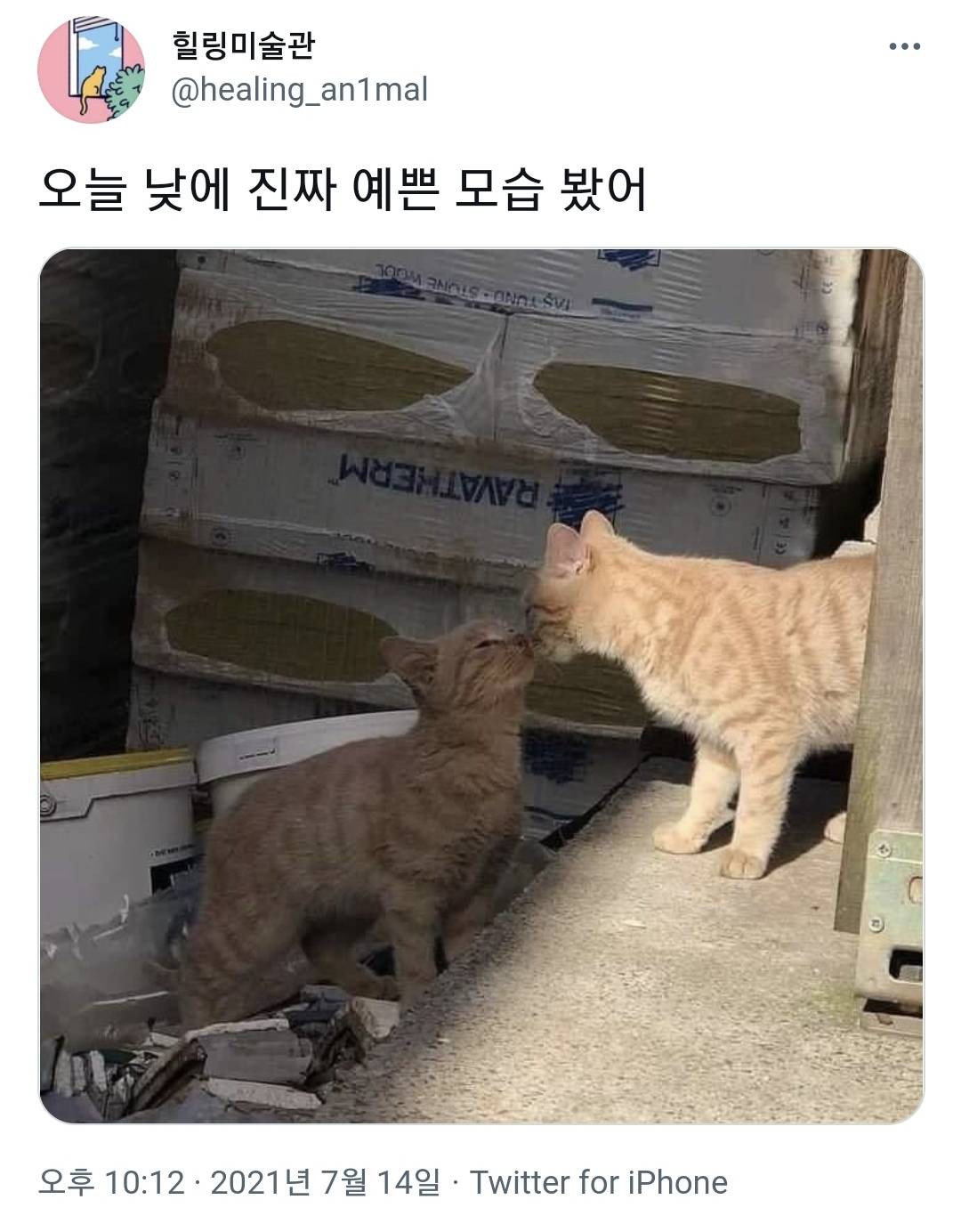Click the upside-down STONE WOOL text on top box
Viewport: 961px width, 1232px height.
pos(472,289)
